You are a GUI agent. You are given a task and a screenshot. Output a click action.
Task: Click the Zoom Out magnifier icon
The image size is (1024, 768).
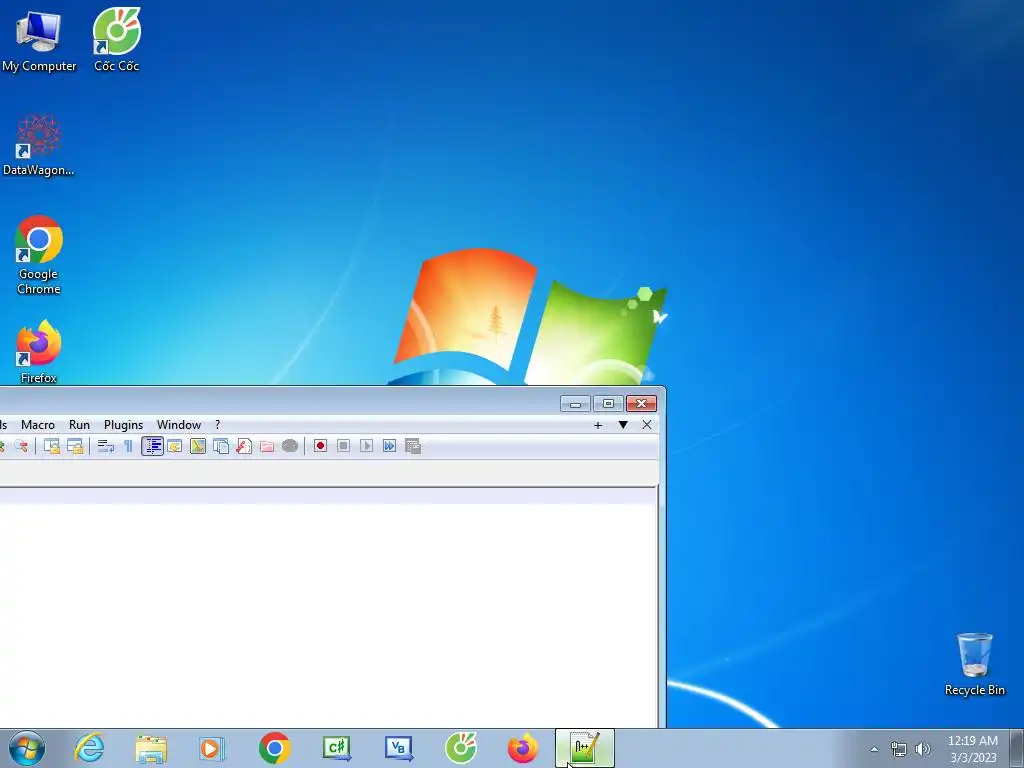(x=22, y=446)
